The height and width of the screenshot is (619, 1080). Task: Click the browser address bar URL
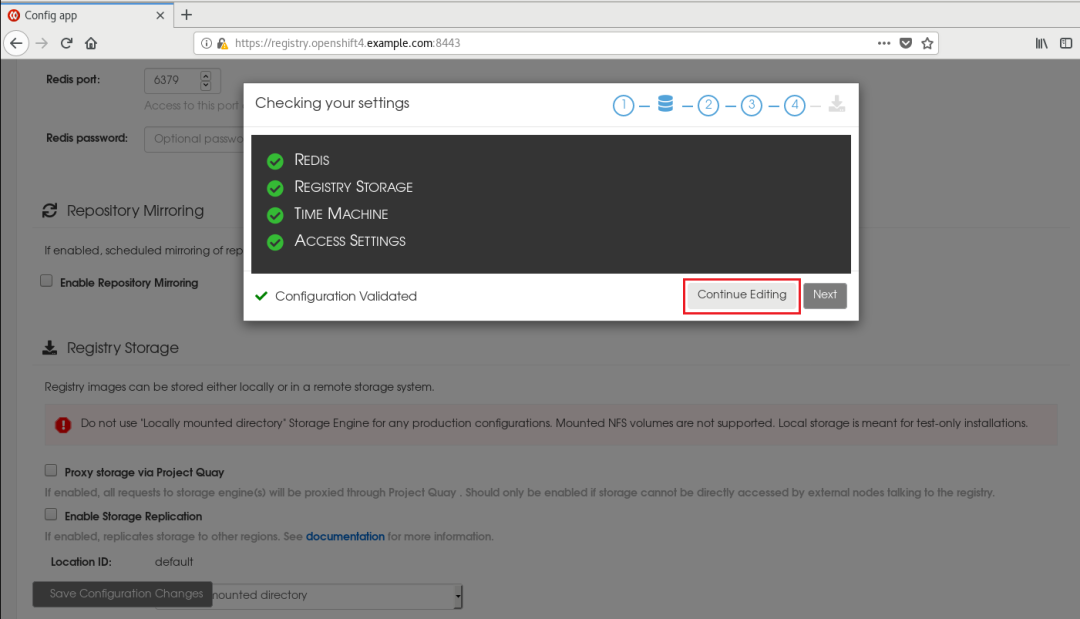coord(347,43)
